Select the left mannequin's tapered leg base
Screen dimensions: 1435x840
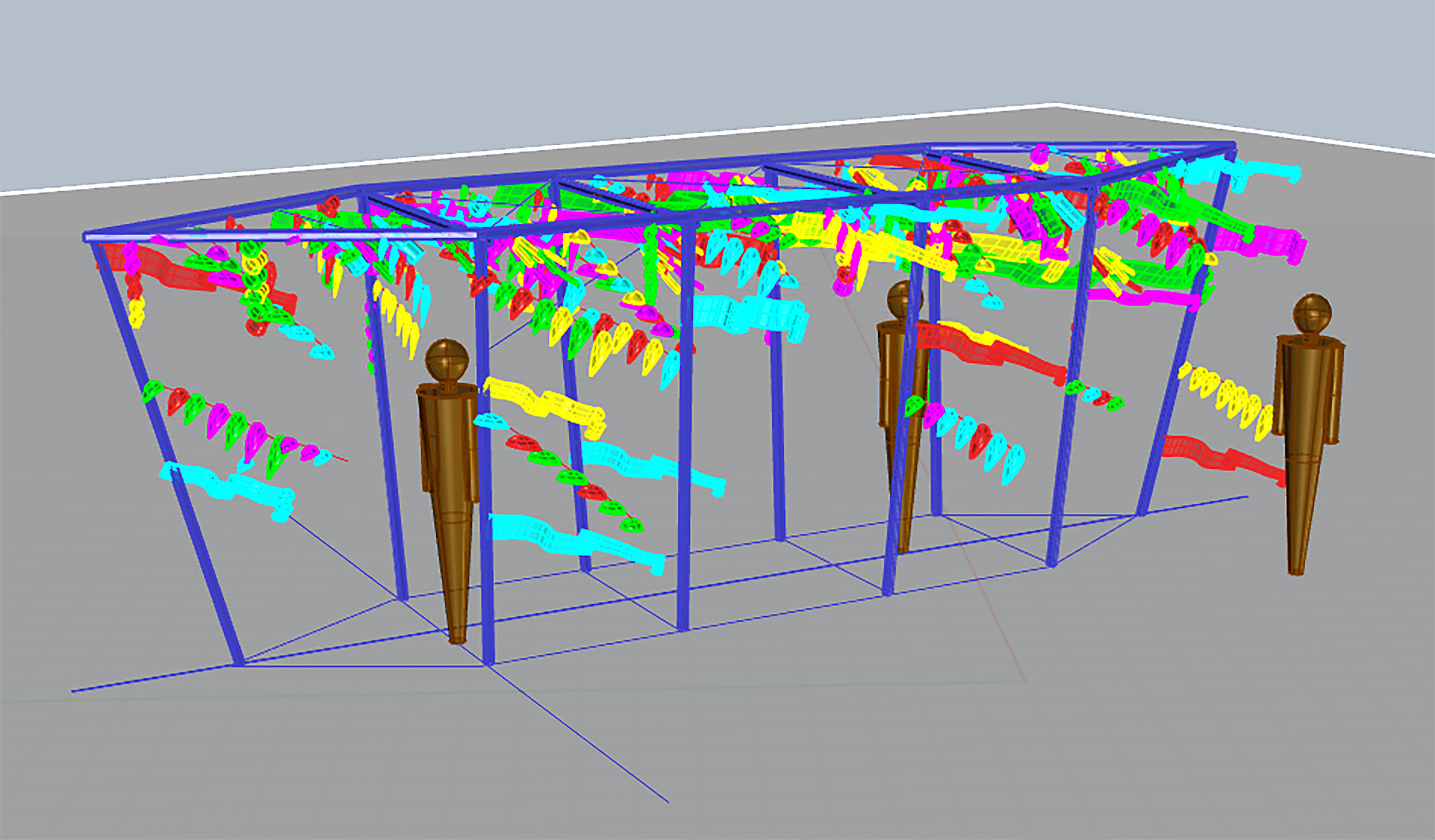pos(456,602)
